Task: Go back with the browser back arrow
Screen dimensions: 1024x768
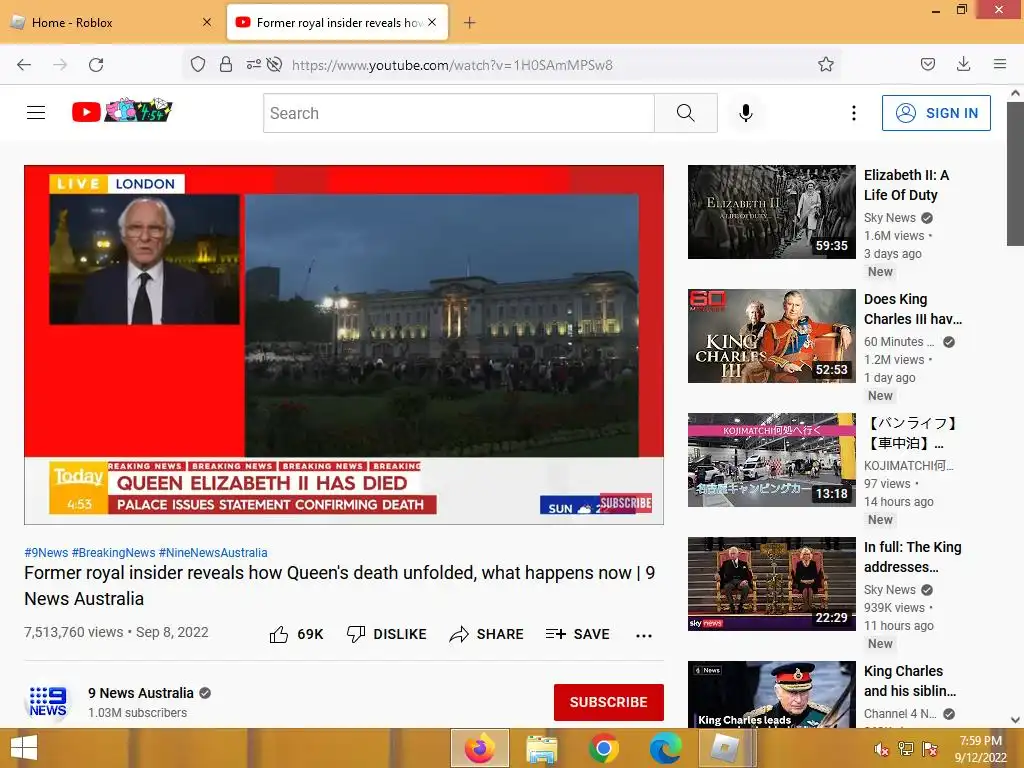Action: pyautogui.click(x=24, y=64)
